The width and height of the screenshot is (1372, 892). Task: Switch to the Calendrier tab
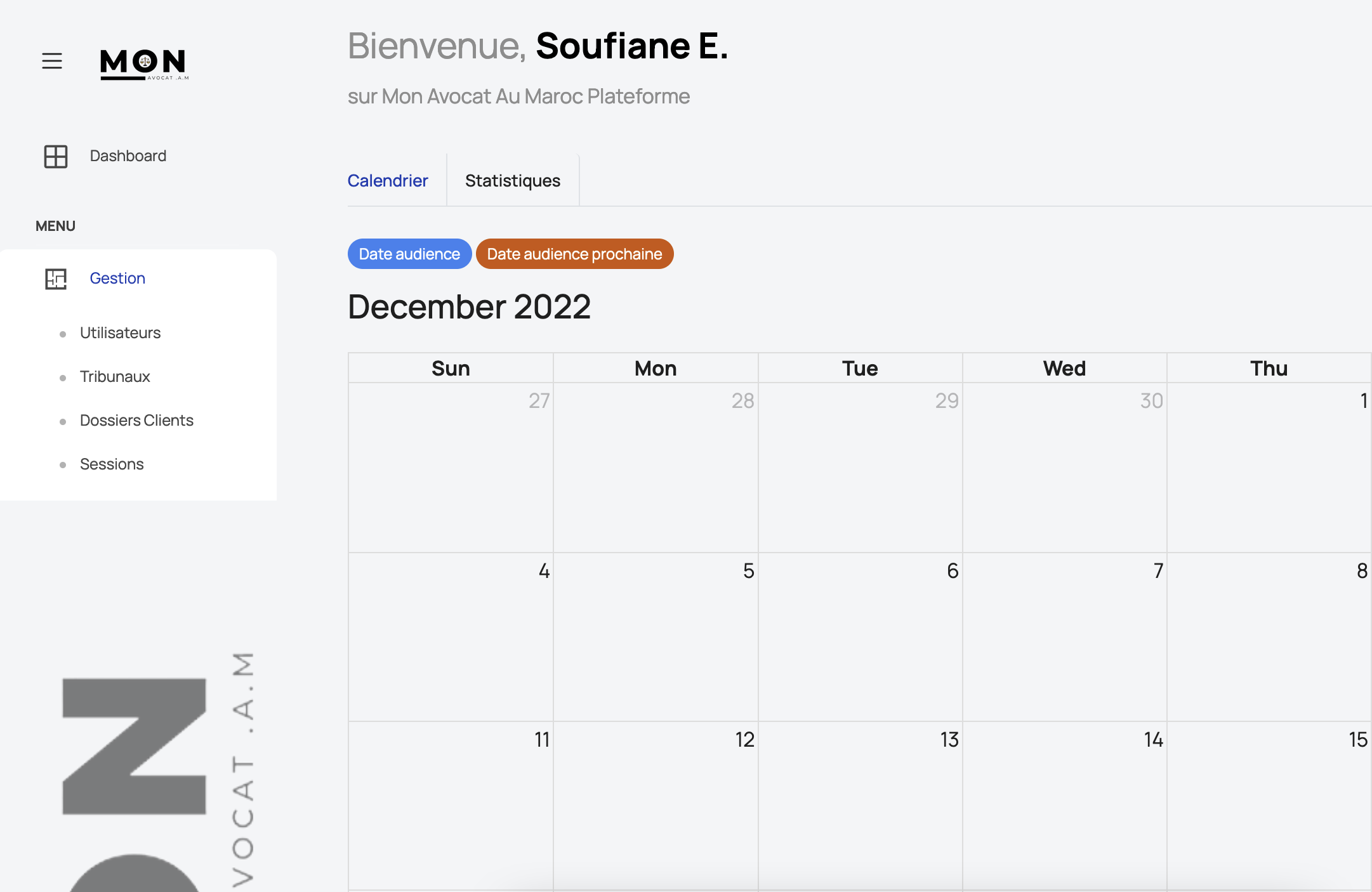[388, 181]
